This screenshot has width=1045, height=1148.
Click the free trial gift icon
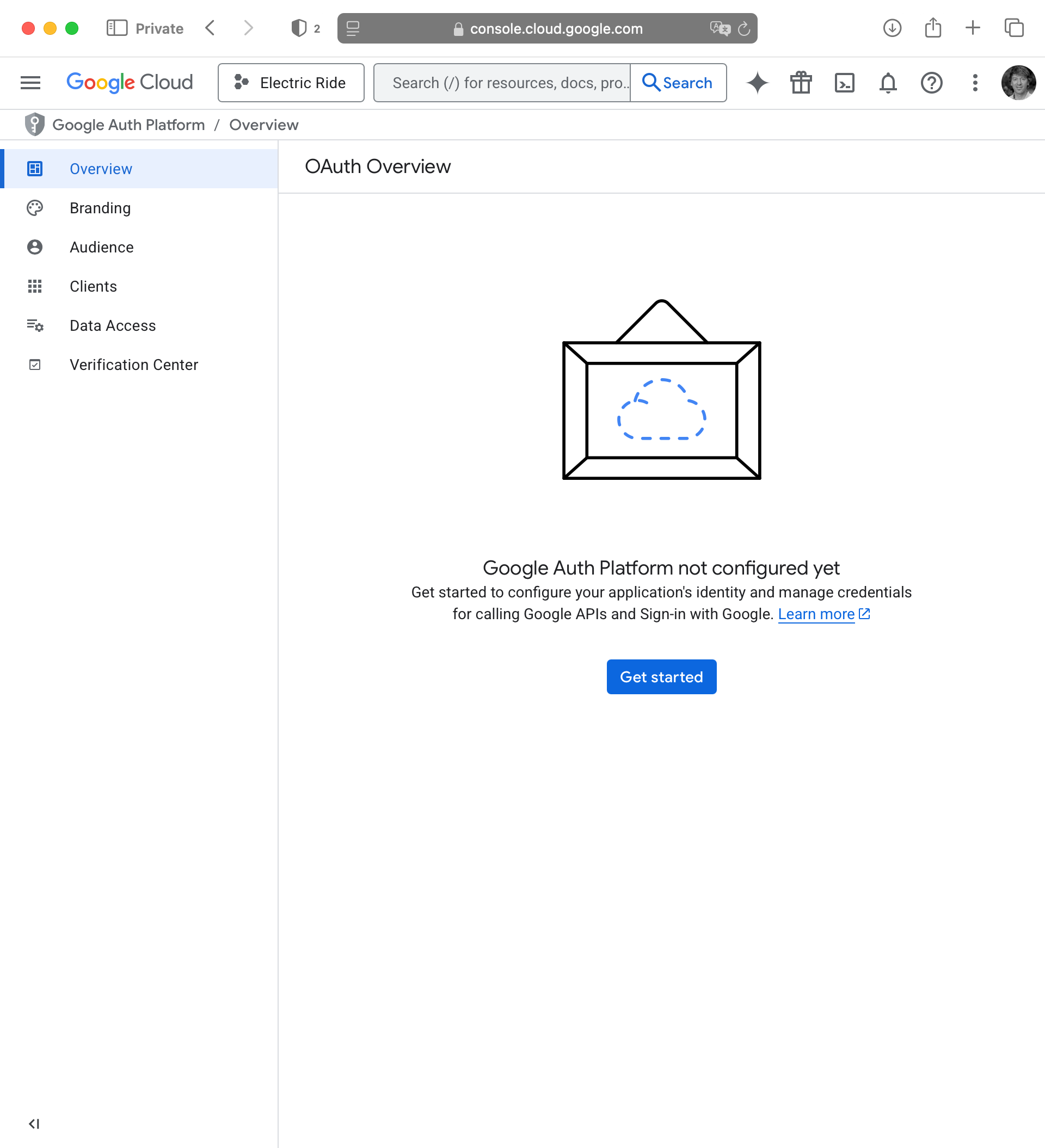(x=801, y=83)
